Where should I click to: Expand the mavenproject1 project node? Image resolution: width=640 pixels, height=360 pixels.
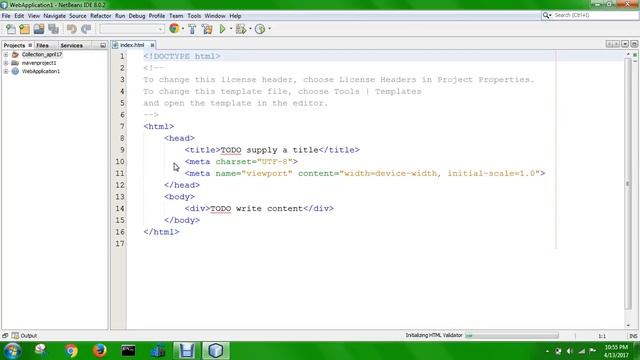[x=6, y=63]
